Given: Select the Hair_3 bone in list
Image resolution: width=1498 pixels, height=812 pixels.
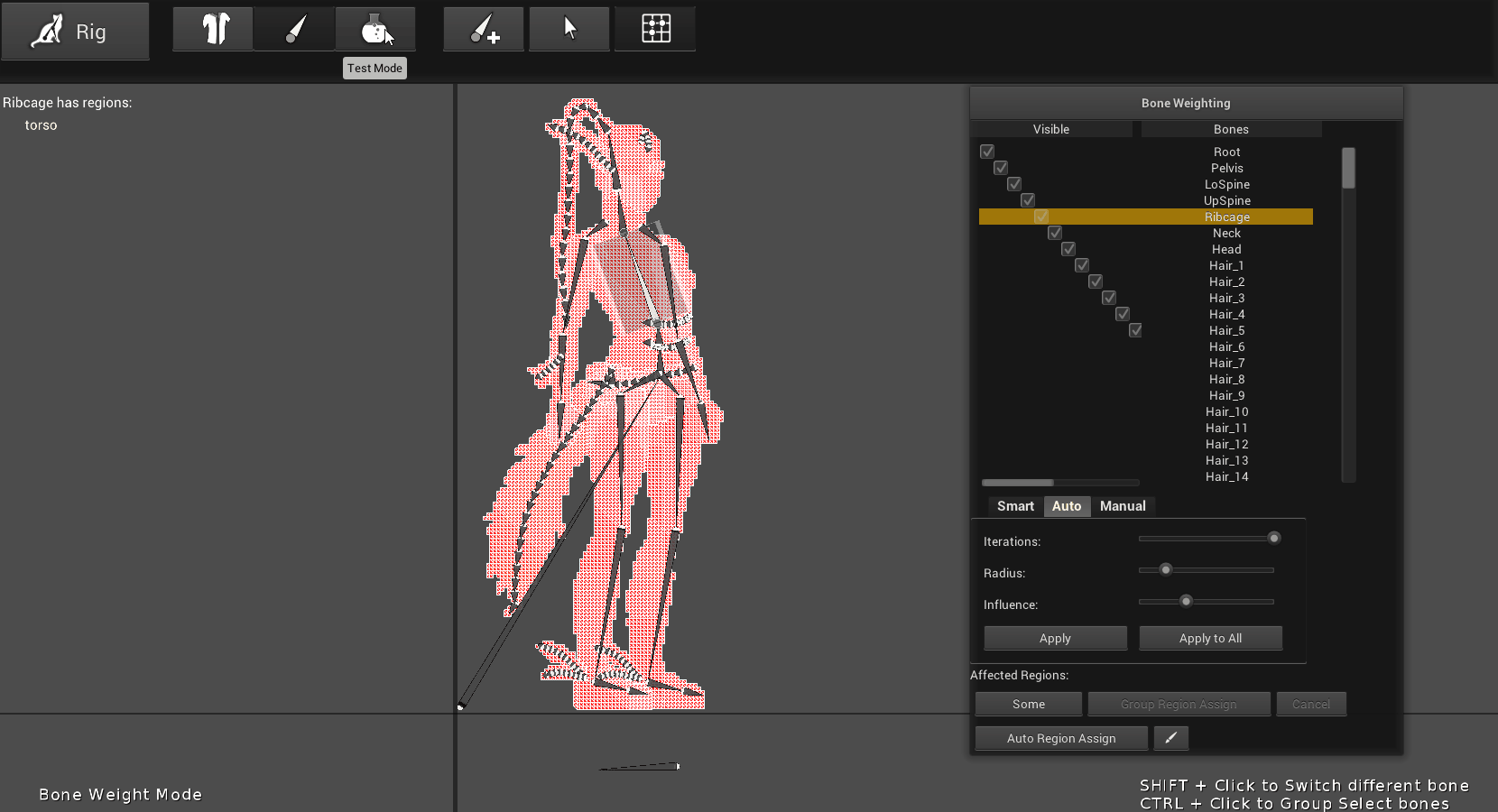Looking at the screenshot, I should 1227,298.
